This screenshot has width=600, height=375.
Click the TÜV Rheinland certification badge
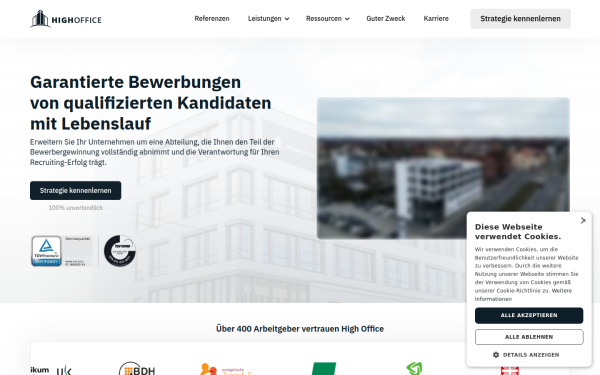[62, 251]
